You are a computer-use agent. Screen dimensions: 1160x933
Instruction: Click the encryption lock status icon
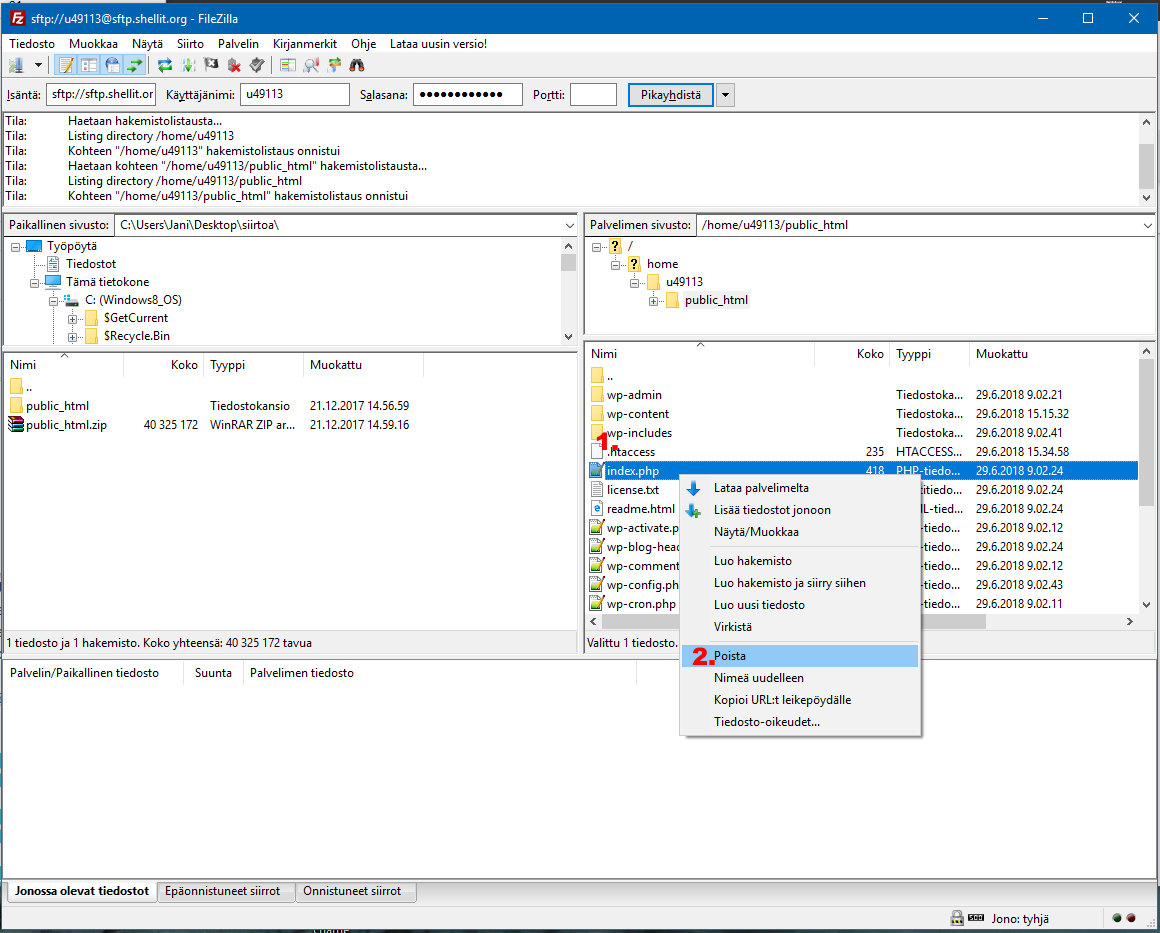tap(957, 918)
